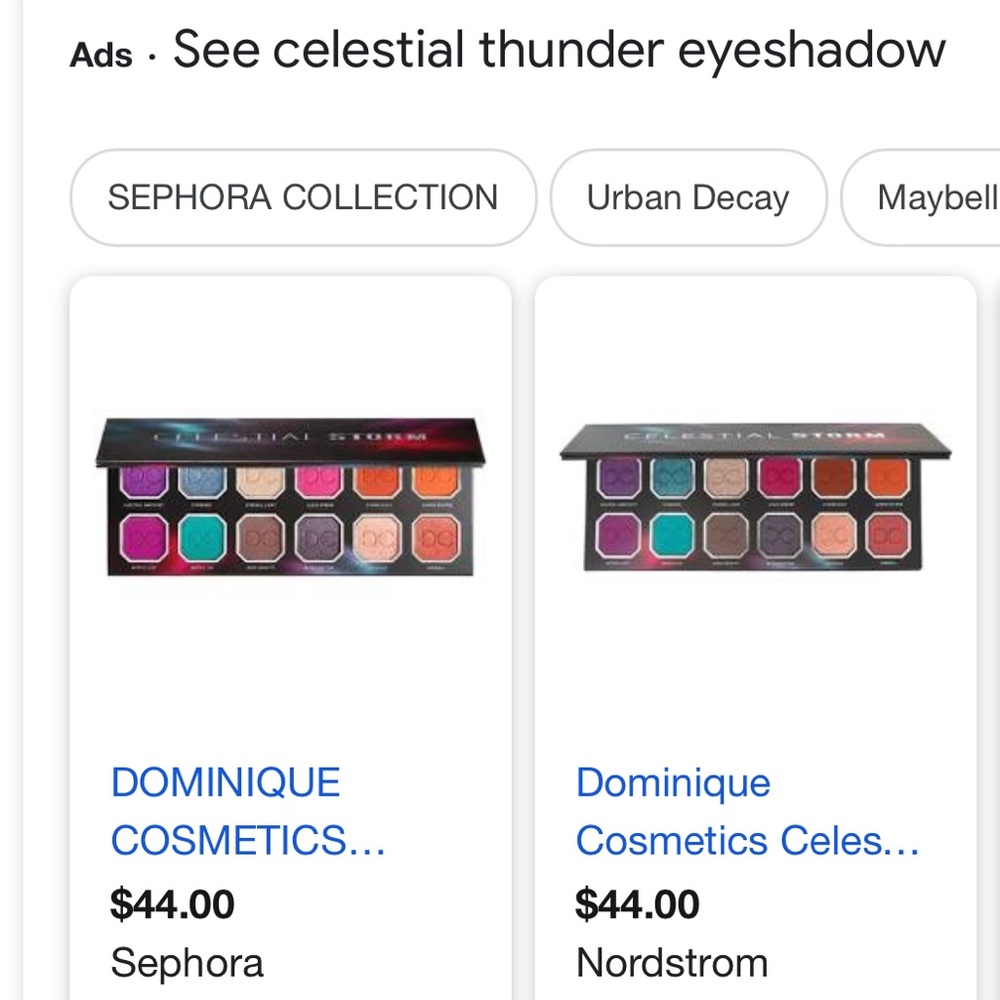
Task: Click the teal shade in Sephora palette
Action: [203, 538]
